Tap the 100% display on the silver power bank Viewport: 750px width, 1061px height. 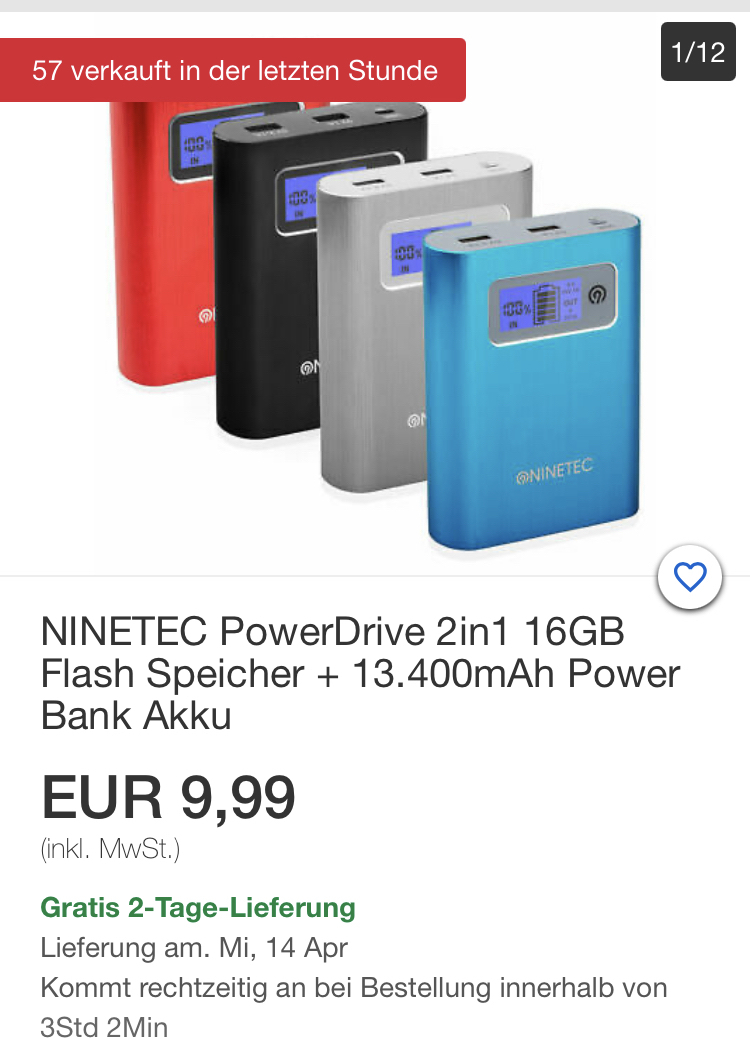tap(408, 253)
